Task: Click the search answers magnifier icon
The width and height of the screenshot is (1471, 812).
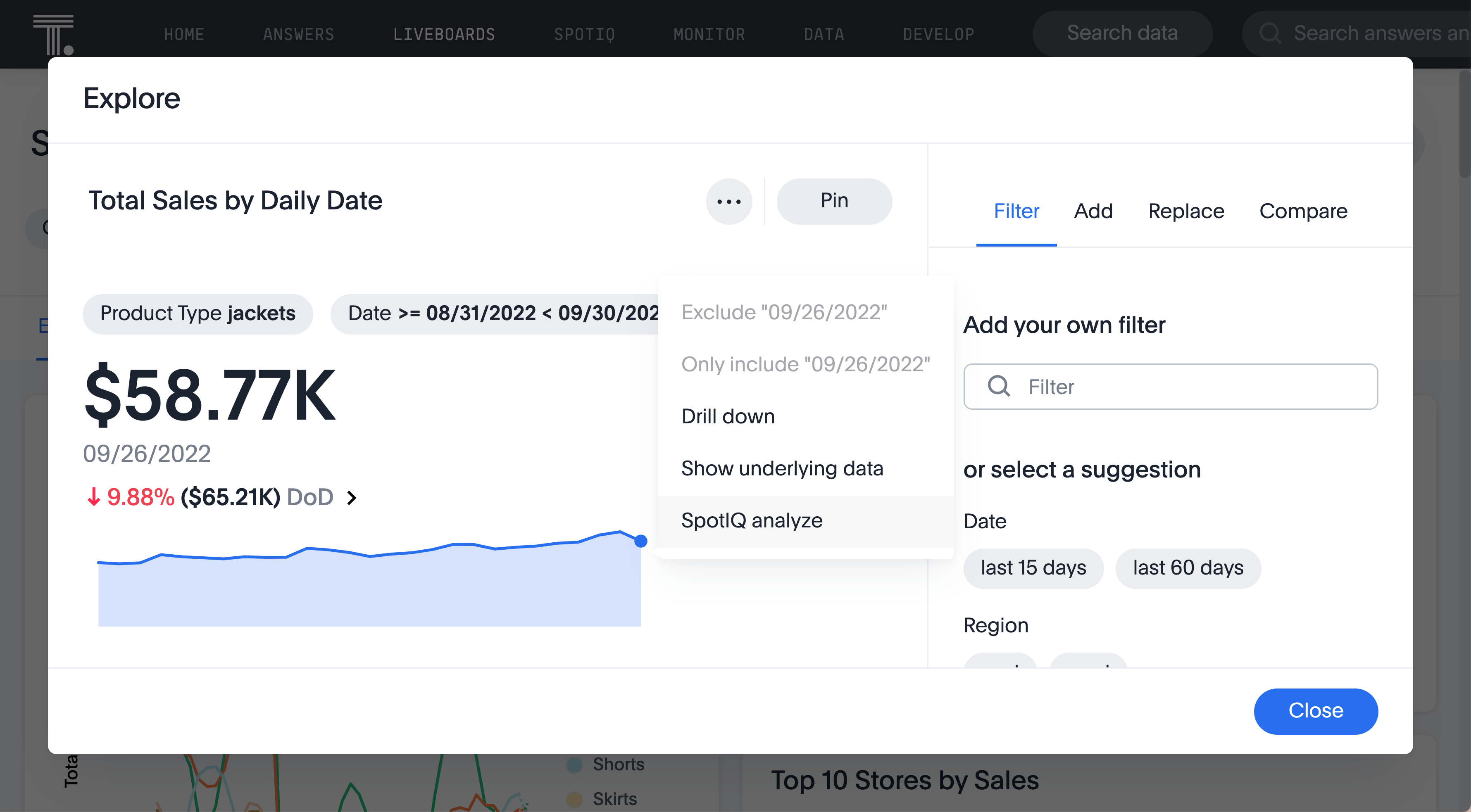Action: click(x=1270, y=33)
